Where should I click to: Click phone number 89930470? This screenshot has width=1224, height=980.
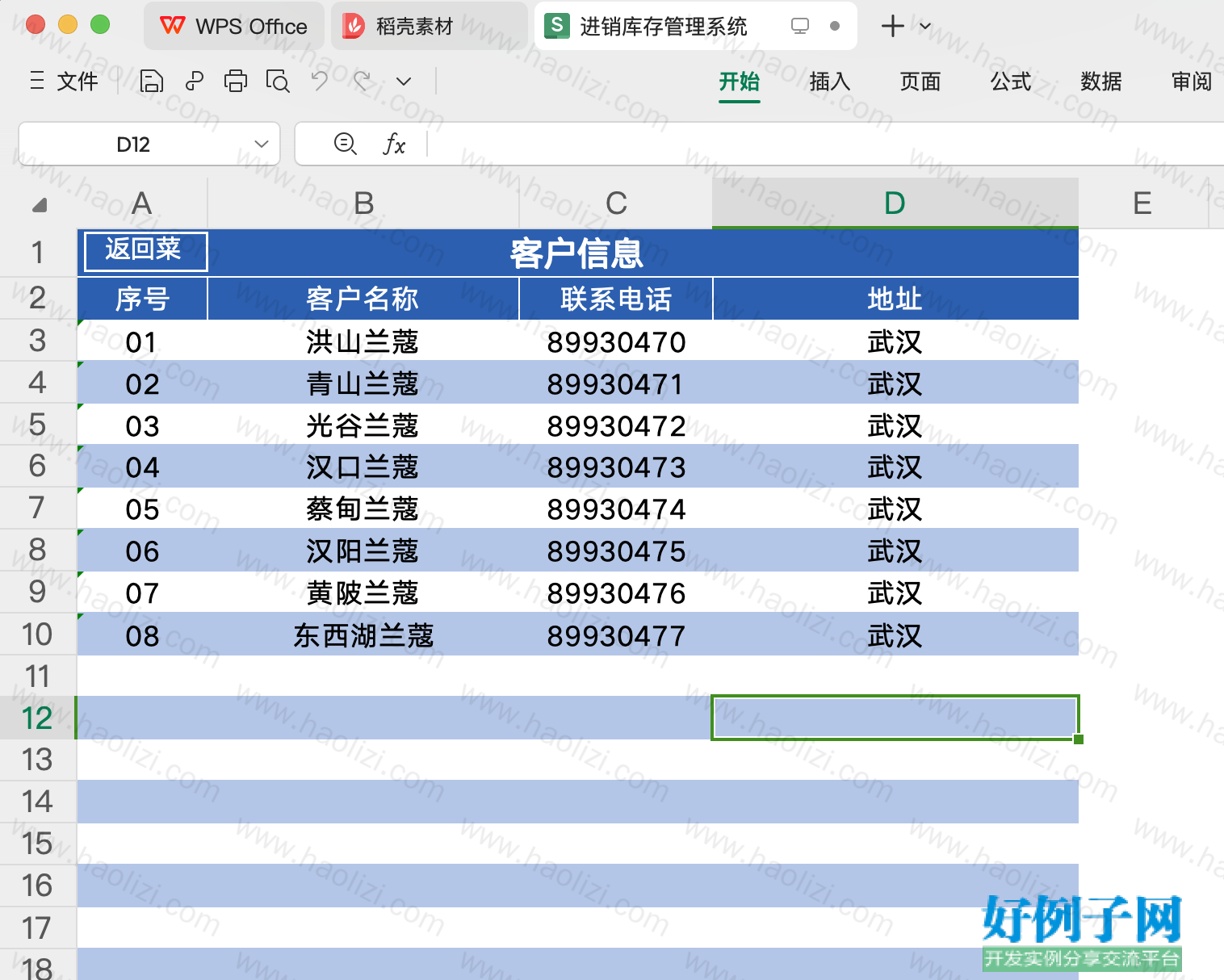[x=616, y=342]
